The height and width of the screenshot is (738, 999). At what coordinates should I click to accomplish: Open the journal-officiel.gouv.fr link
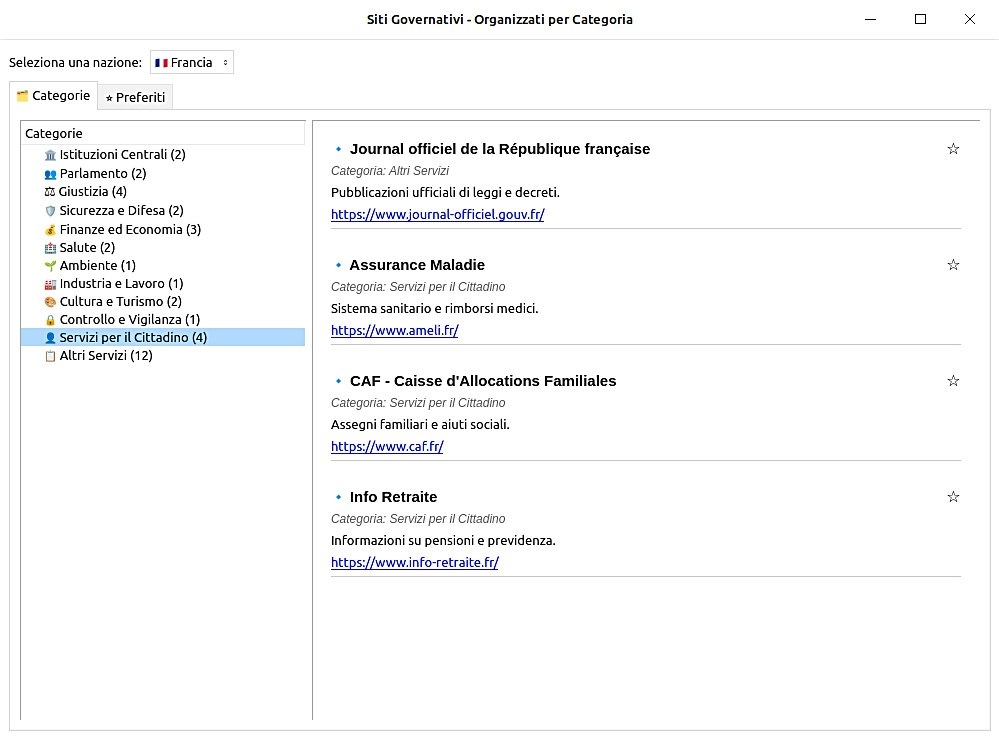click(438, 215)
